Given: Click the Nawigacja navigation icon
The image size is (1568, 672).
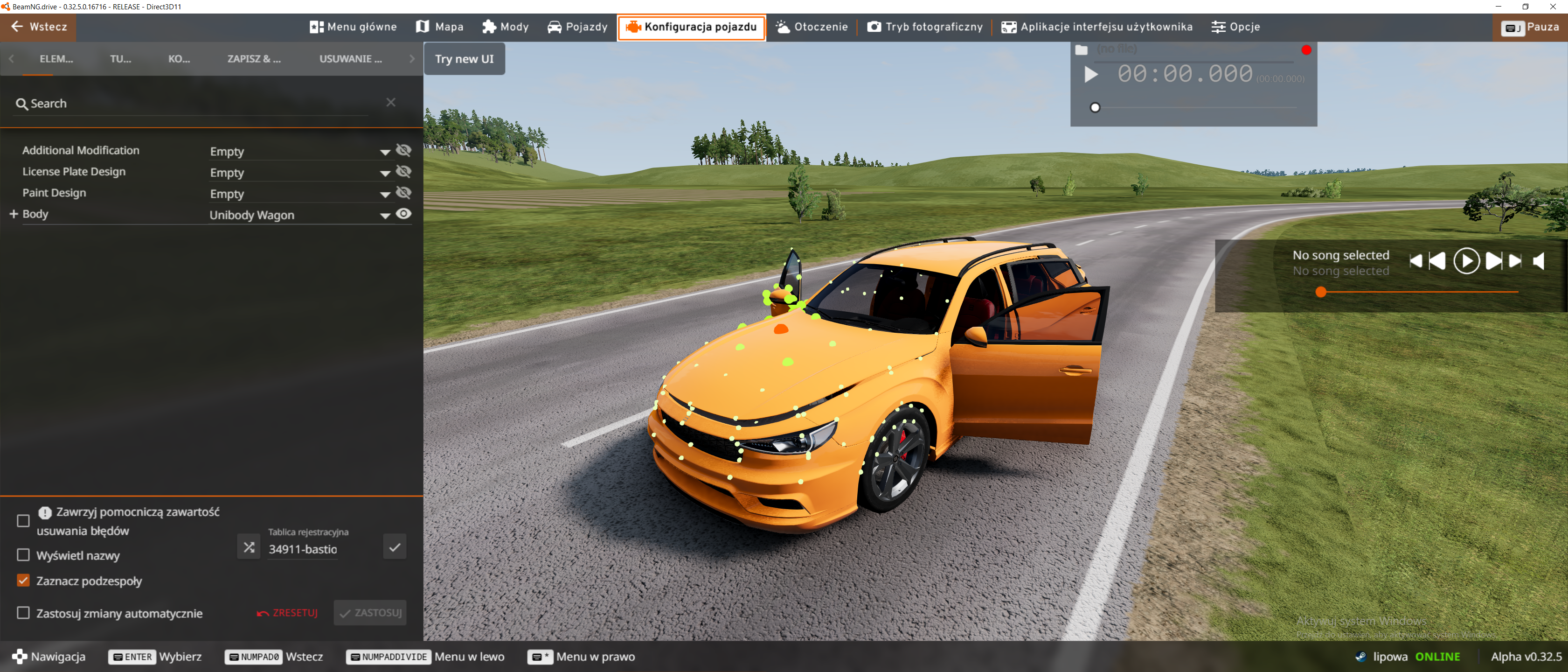Looking at the screenshot, I should pos(20,657).
